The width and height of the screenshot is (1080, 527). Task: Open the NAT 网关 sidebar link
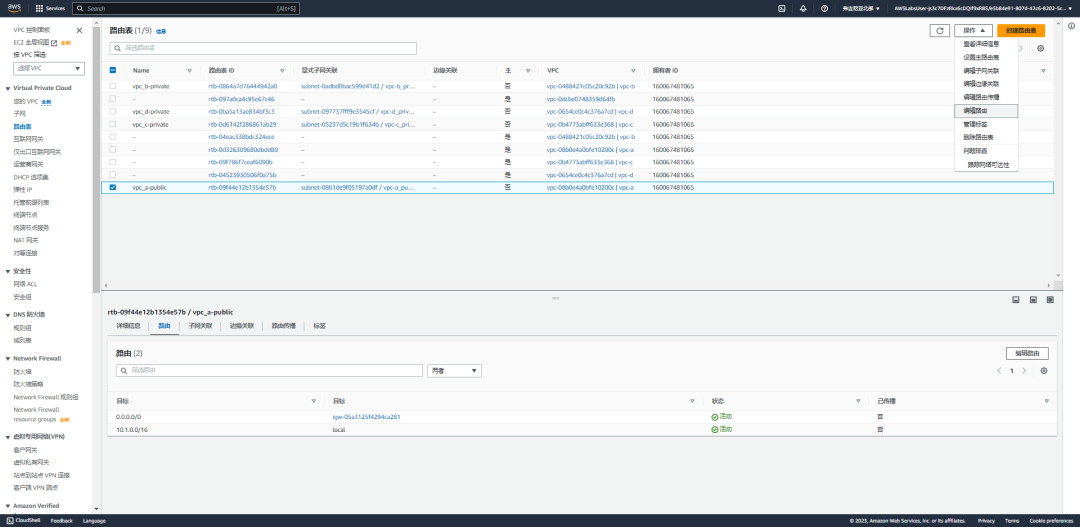coord(25,240)
